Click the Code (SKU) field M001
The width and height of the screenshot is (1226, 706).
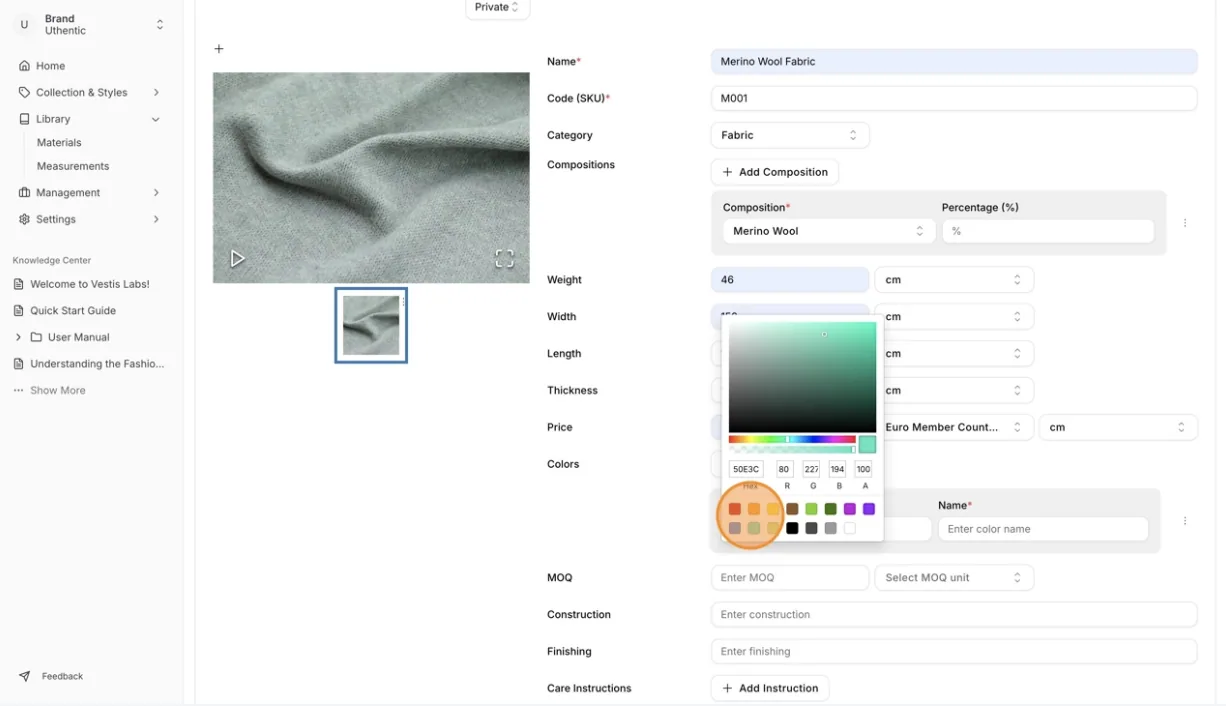pos(954,98)
